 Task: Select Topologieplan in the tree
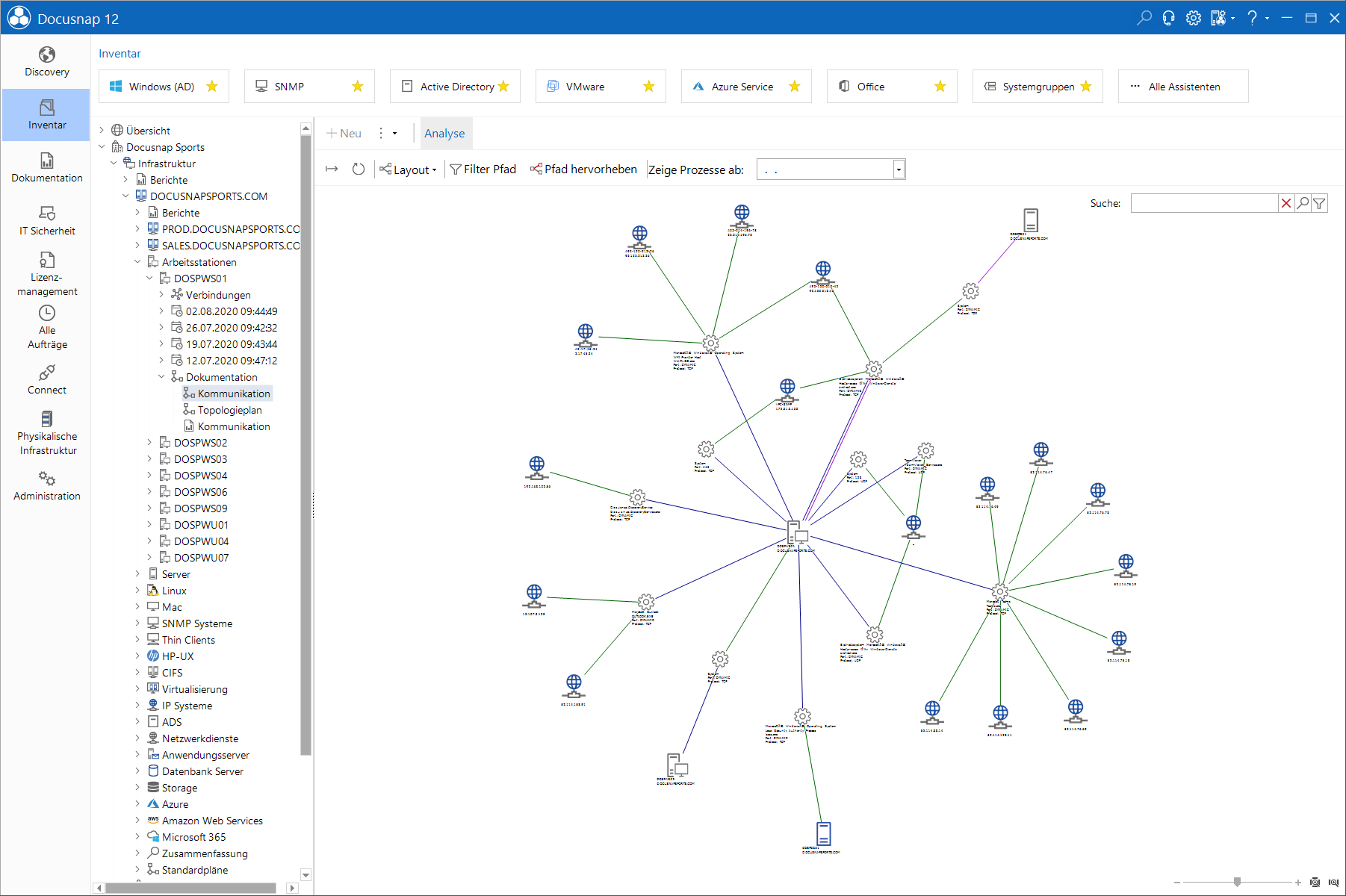(229, 410)
